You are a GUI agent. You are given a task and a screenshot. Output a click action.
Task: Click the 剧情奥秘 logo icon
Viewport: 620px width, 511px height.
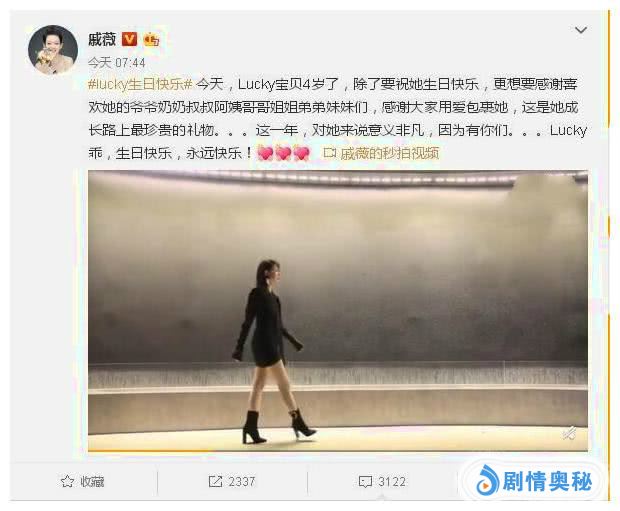click(x=487, y=480)
